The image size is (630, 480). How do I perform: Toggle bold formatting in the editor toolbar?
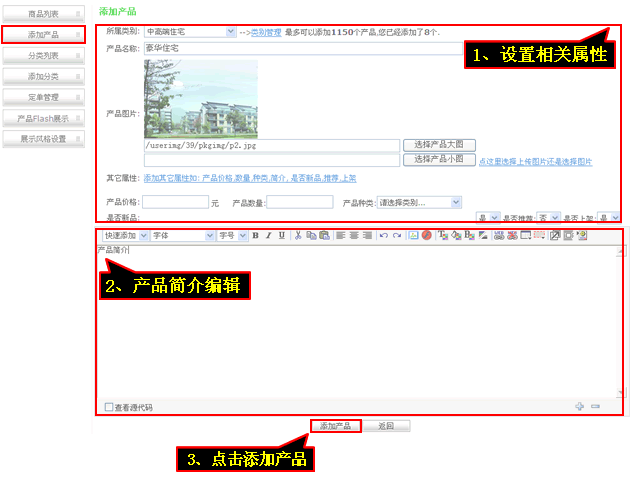click(x=255, y=236)
